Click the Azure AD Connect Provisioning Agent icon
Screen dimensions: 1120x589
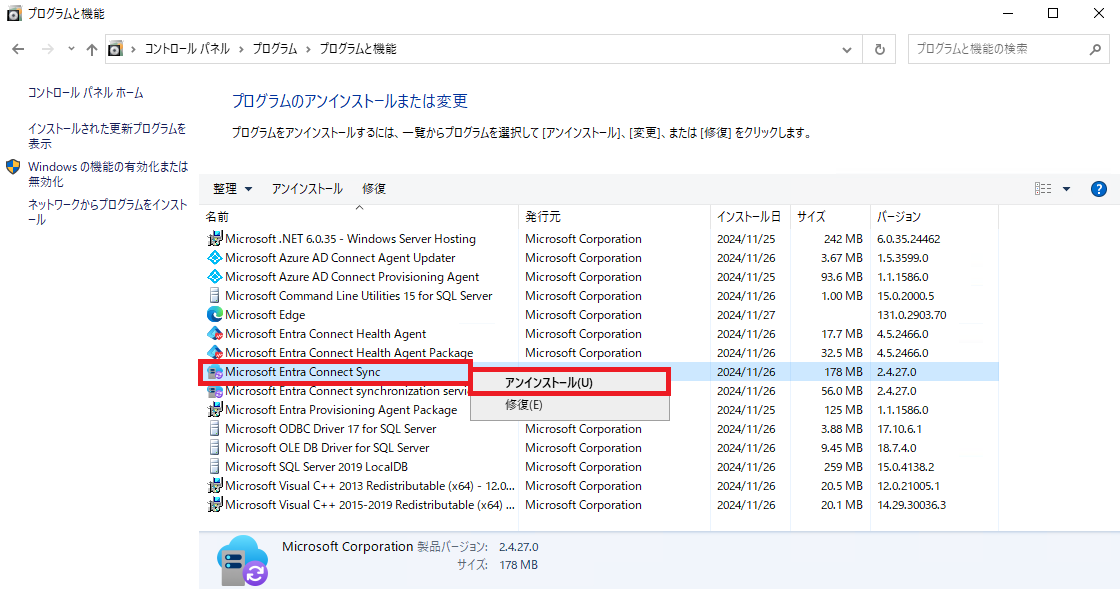click(214, 276)
